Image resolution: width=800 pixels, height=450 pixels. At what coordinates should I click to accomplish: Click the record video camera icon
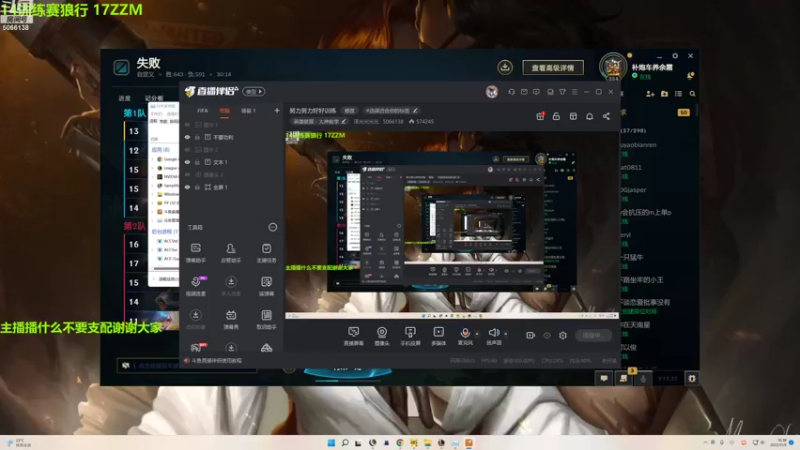[531, 335]
